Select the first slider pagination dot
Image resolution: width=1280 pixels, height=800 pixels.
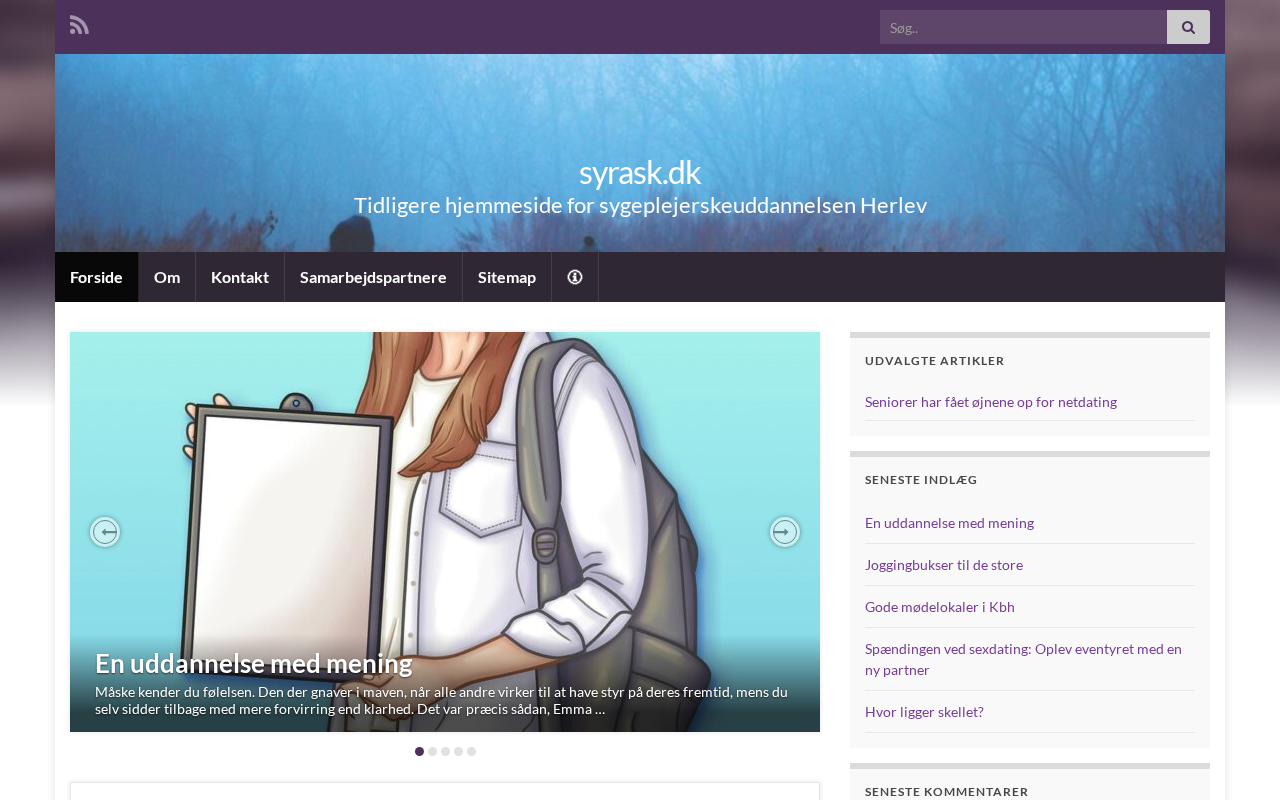pyautogui.click(x=420, y=751)
